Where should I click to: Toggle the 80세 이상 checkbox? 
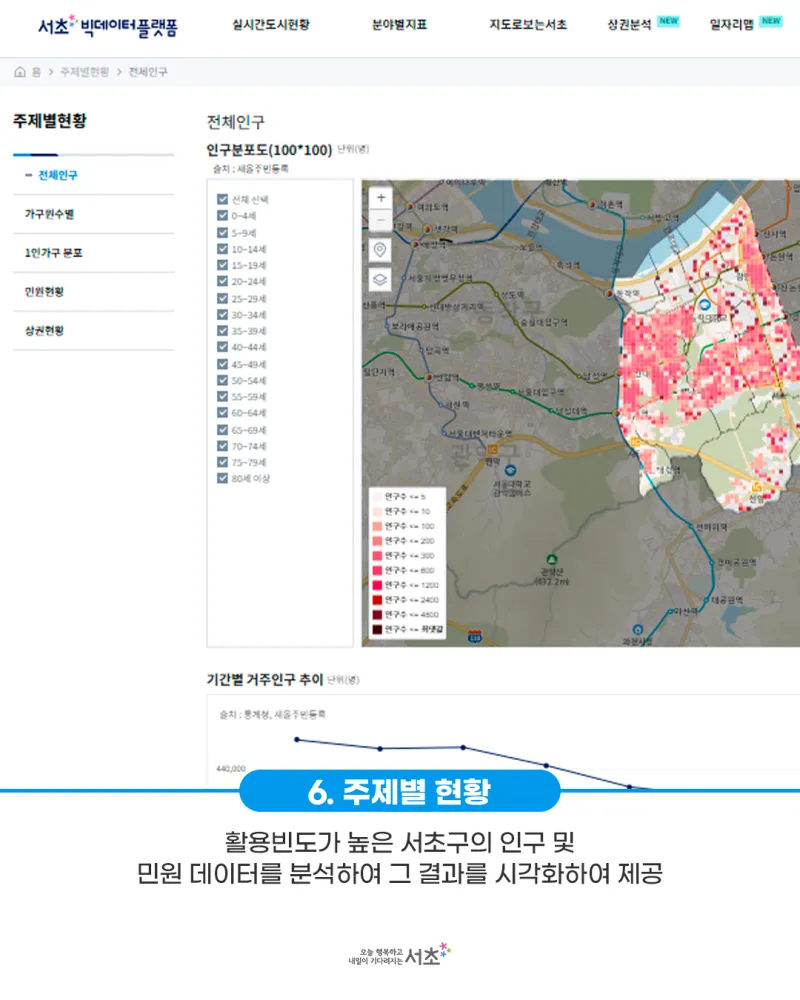coord(223,478)
